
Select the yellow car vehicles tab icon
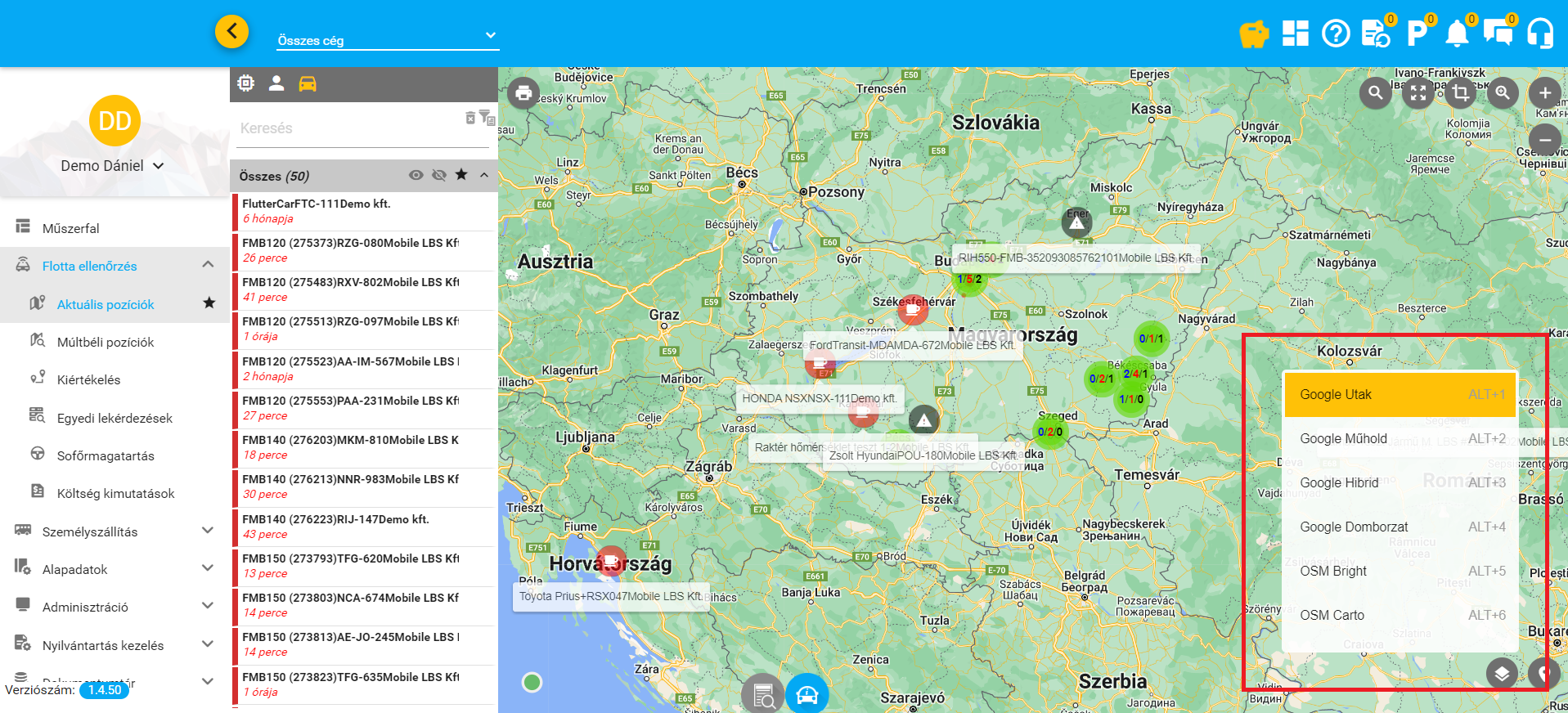308,83
